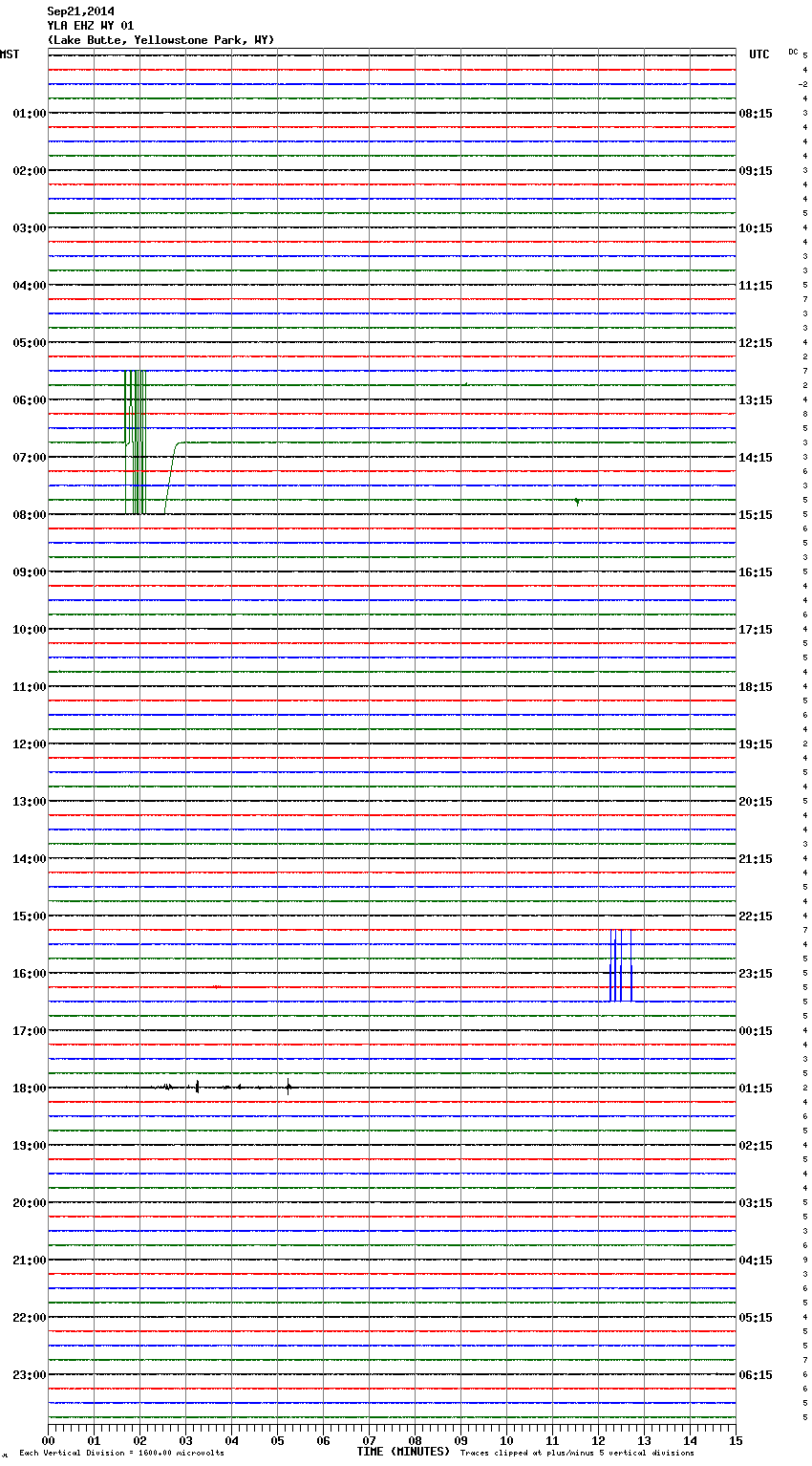Click minute 09 on the bottom axis
The width and height of the screenshot is (812, 1466).
pos(460,1440)
